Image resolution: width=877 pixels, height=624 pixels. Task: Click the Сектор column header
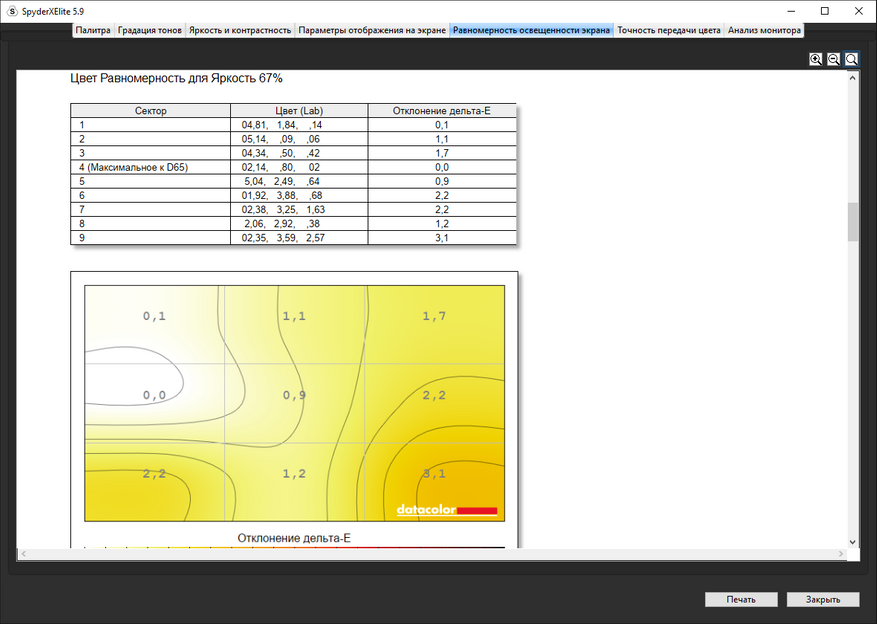(x=150, y=111)
